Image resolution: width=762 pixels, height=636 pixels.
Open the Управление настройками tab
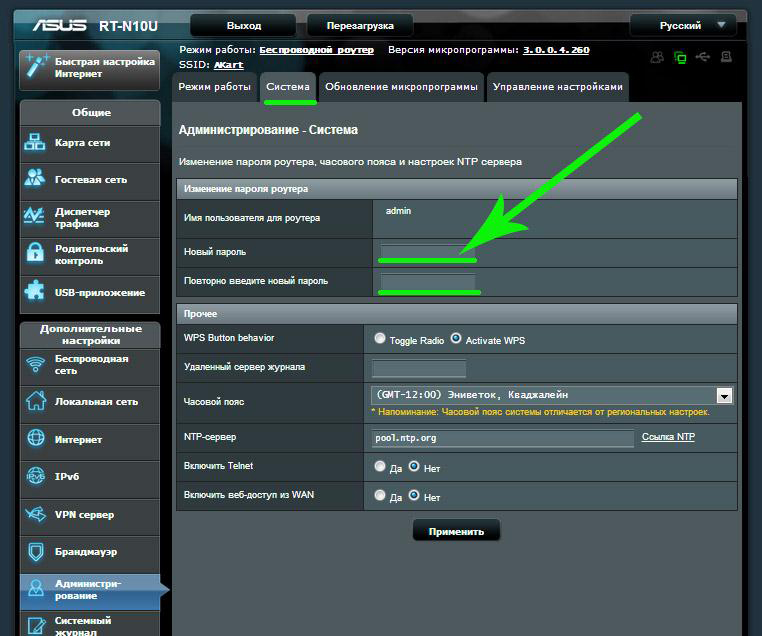(558, 87)
